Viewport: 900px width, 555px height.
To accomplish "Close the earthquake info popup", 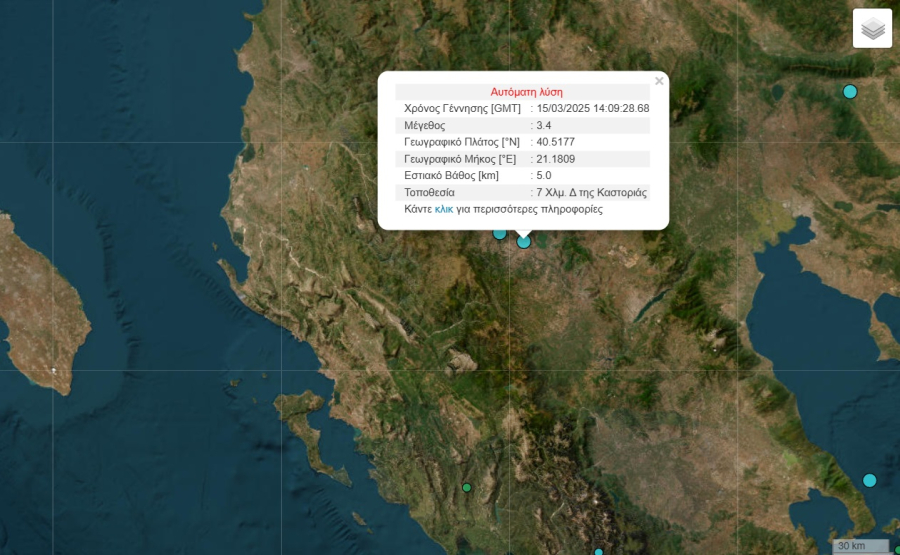I will point(659,81).
